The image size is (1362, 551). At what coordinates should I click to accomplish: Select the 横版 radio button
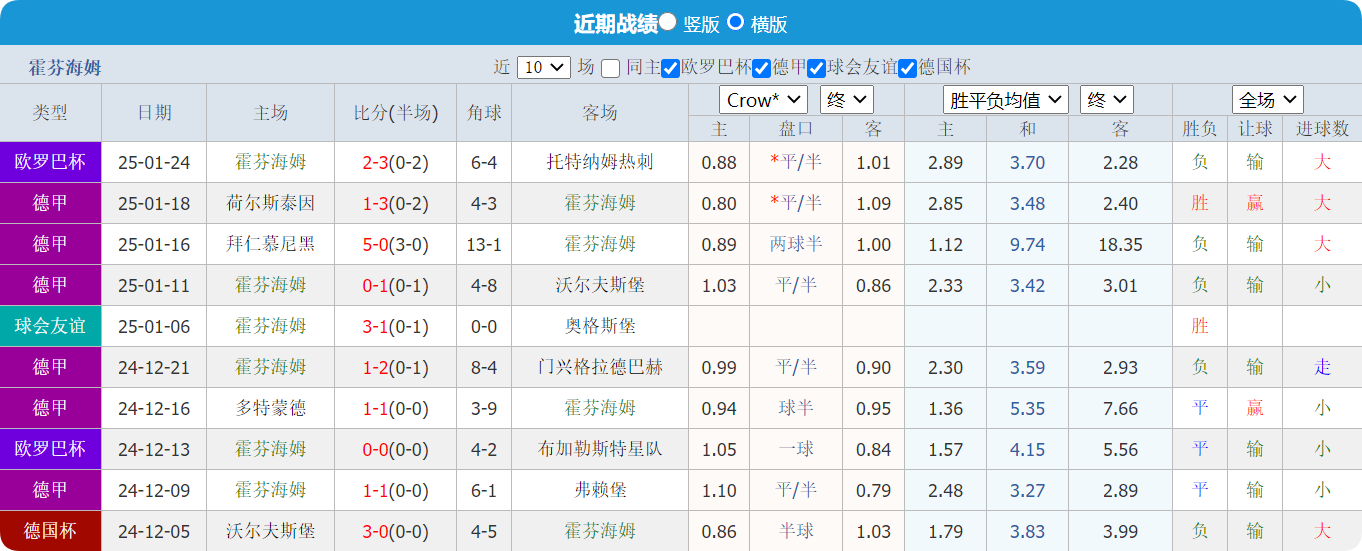(x=735, y=22)
